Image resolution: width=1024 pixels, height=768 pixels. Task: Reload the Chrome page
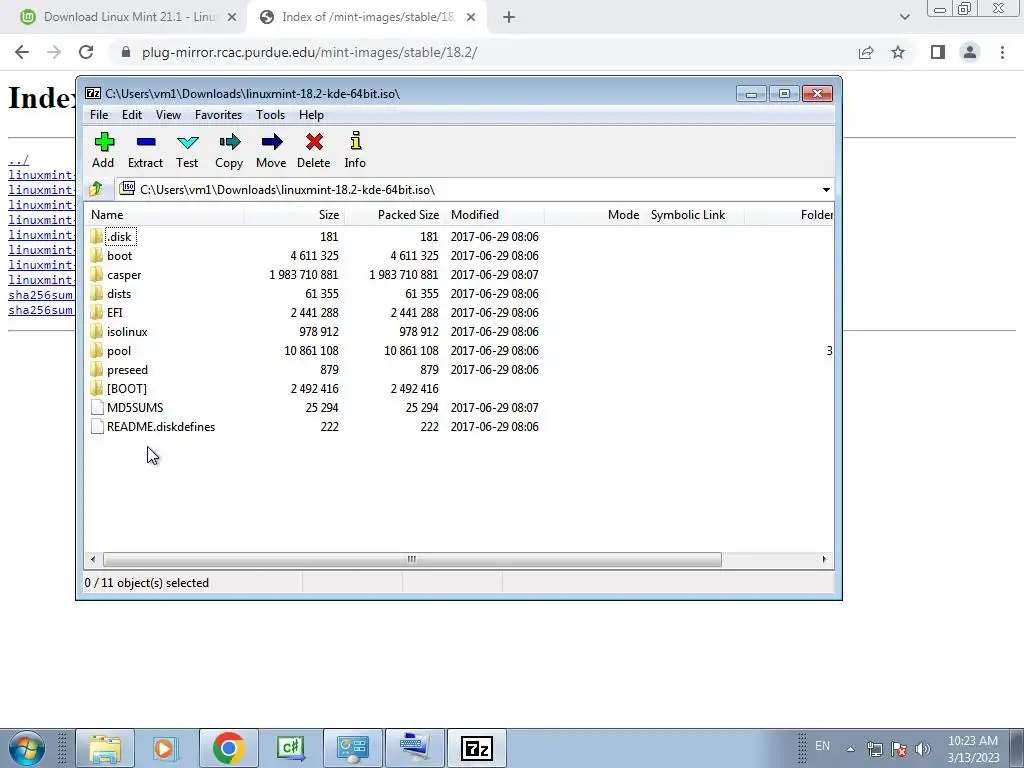pyautogui.click(x=86, y=52)
